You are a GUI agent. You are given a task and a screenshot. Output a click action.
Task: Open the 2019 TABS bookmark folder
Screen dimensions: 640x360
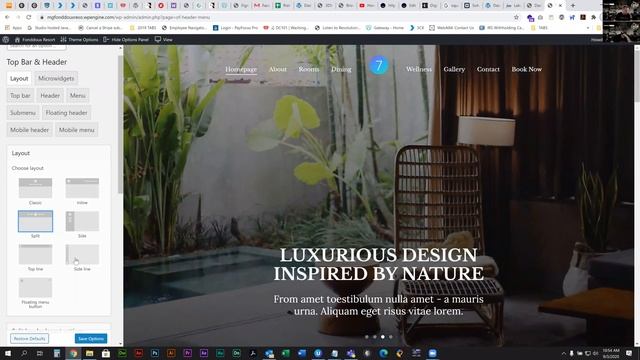click(143, 28)
